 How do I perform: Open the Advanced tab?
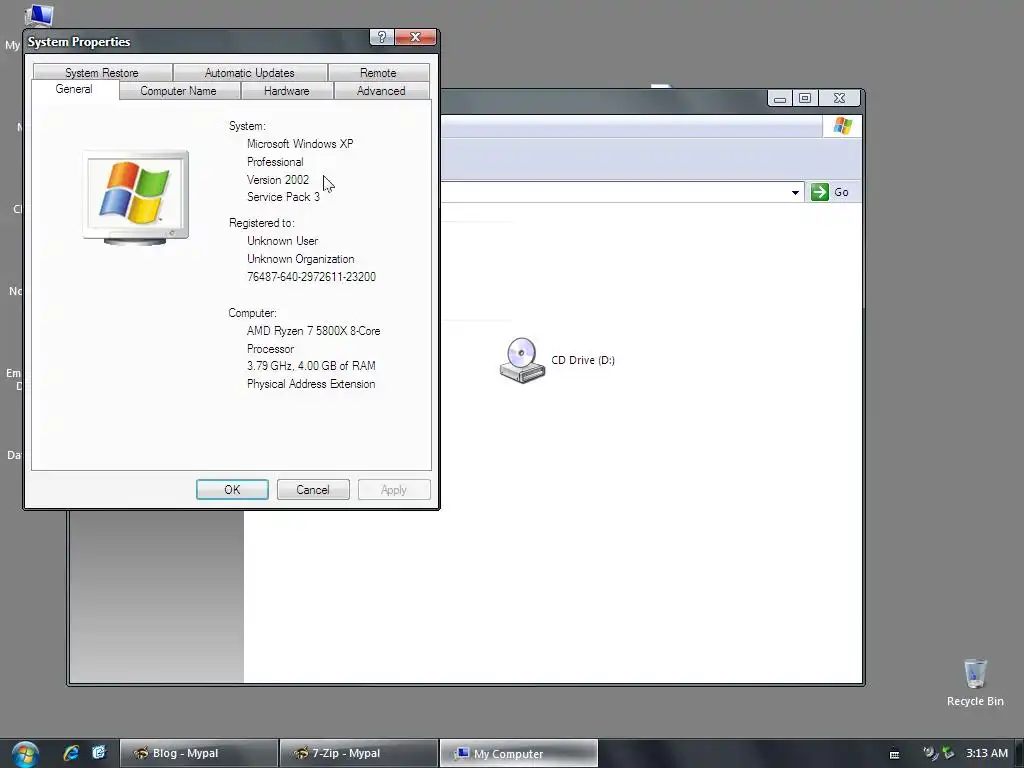381,91
